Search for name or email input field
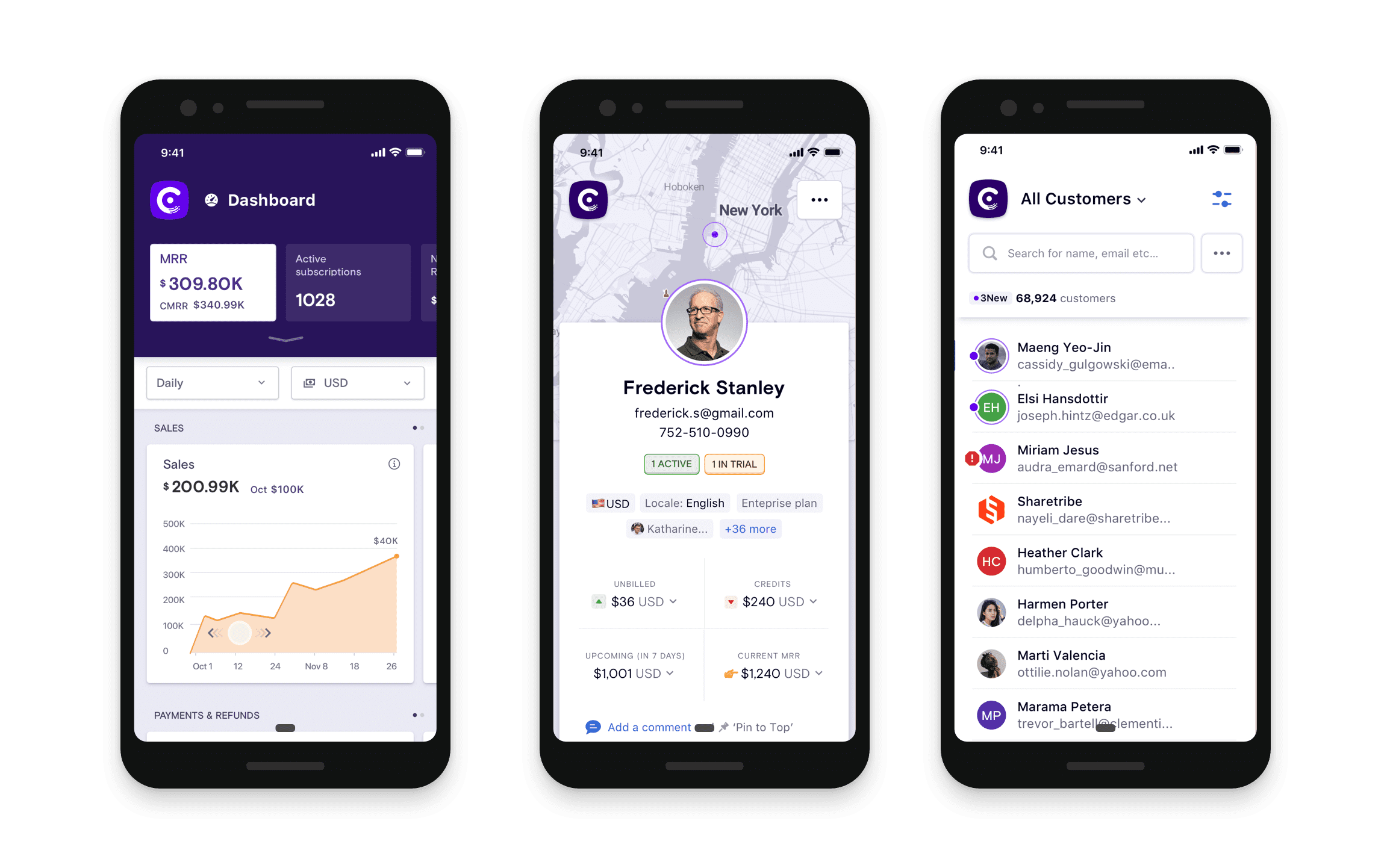Viewport: 1390px width, 868px height. 1083,253
